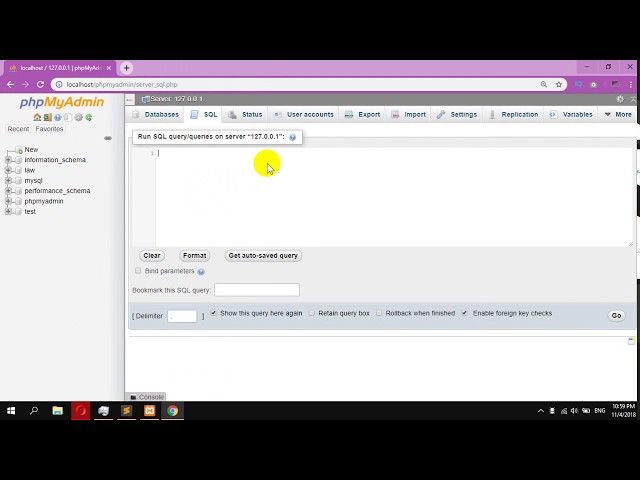
Task: Enable Retain query box checkbox
Action: click(312, 313)
